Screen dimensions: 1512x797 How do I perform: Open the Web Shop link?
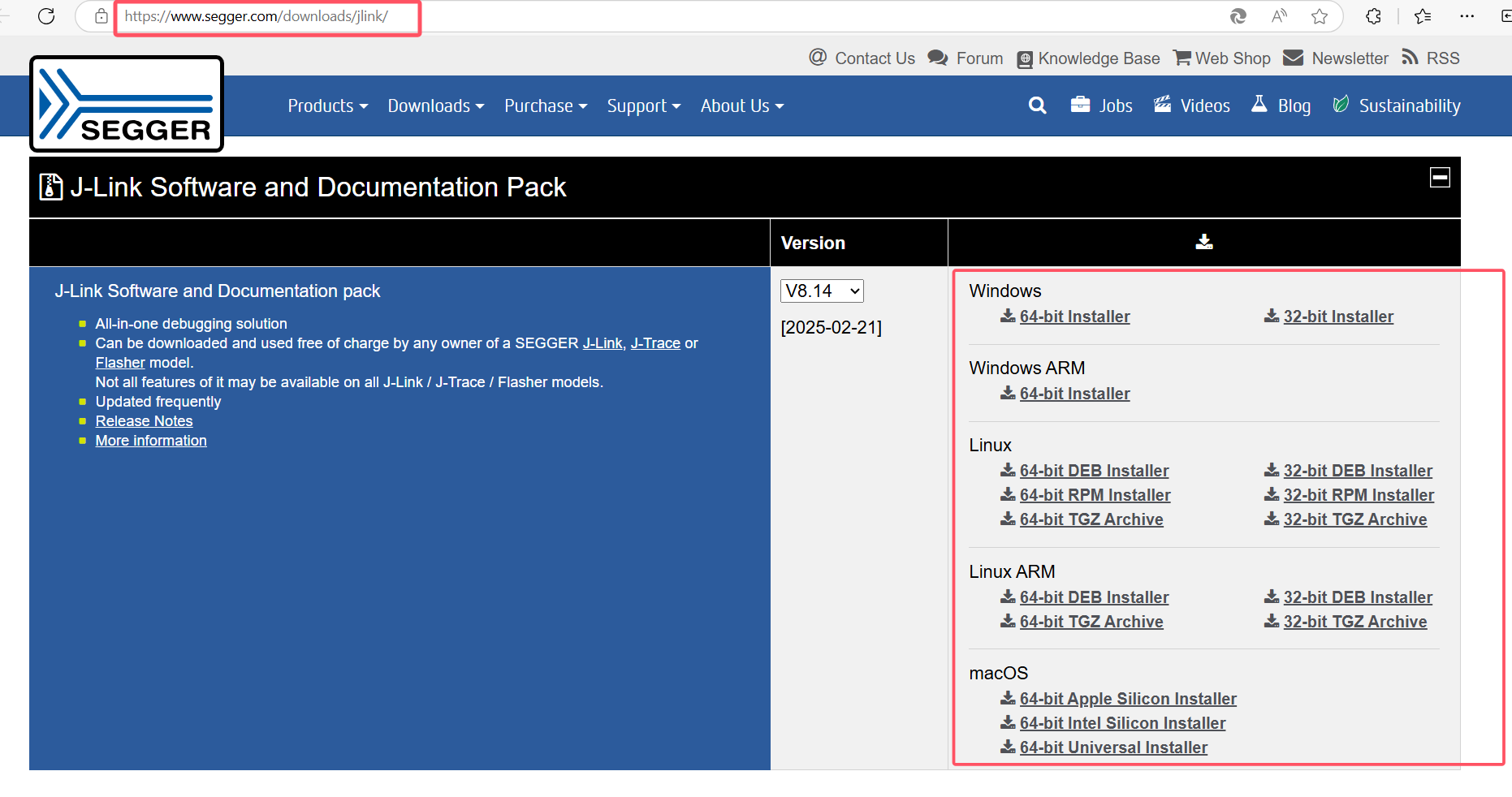tap(1233, 58)
